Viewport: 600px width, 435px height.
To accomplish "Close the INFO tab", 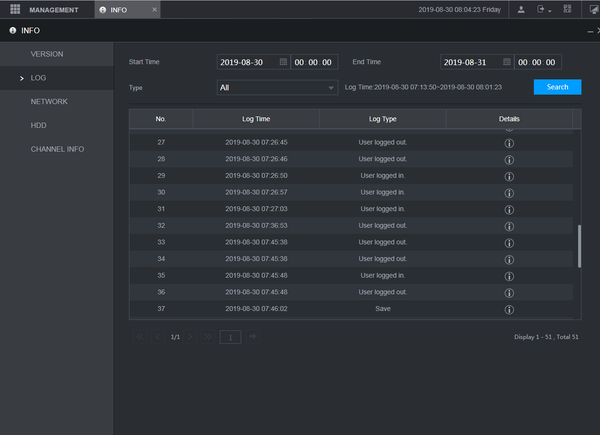I will tap(153, 9).
